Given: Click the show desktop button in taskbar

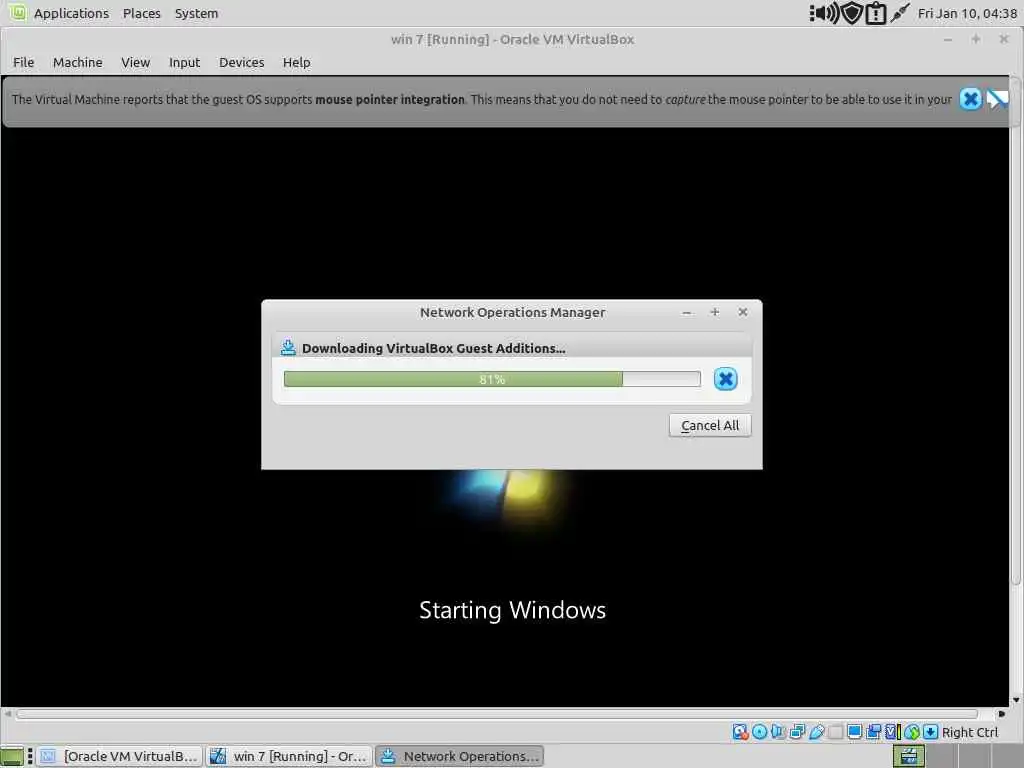Looking at the screenshot, I should tap(12, 756).
